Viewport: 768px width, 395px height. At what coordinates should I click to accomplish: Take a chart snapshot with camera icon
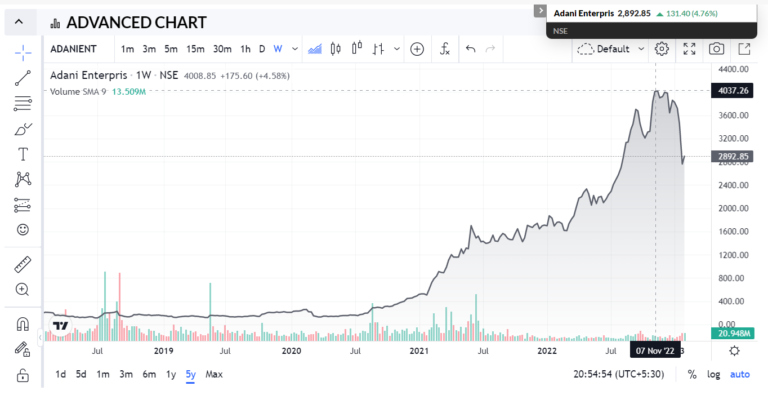pos(717,49)
